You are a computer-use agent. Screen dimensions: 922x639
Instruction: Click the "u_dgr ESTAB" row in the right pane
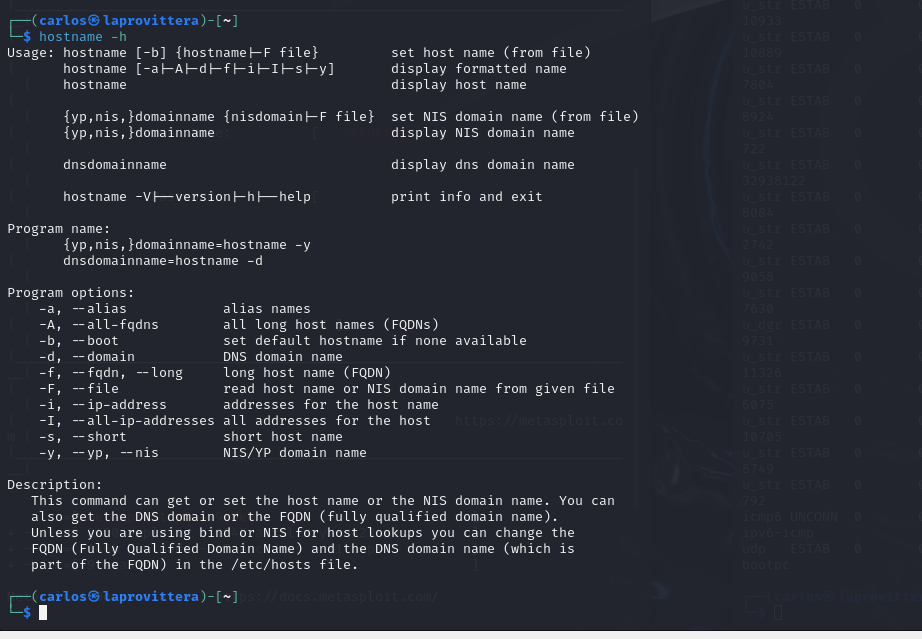pyautogui.click(x=786, y=324)
